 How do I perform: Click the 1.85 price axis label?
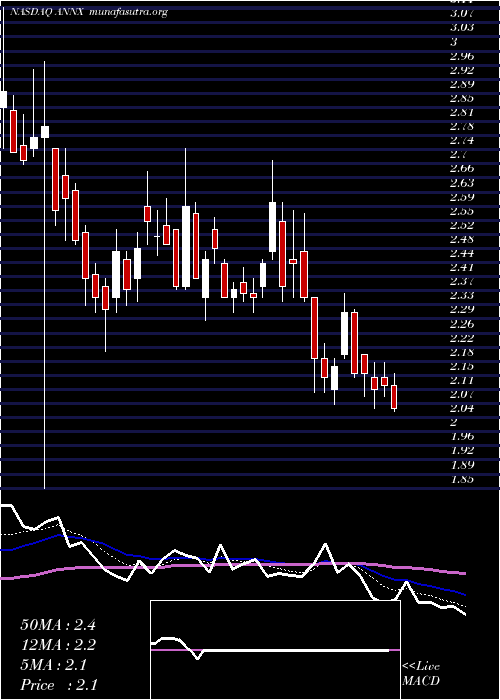point(463,479)
